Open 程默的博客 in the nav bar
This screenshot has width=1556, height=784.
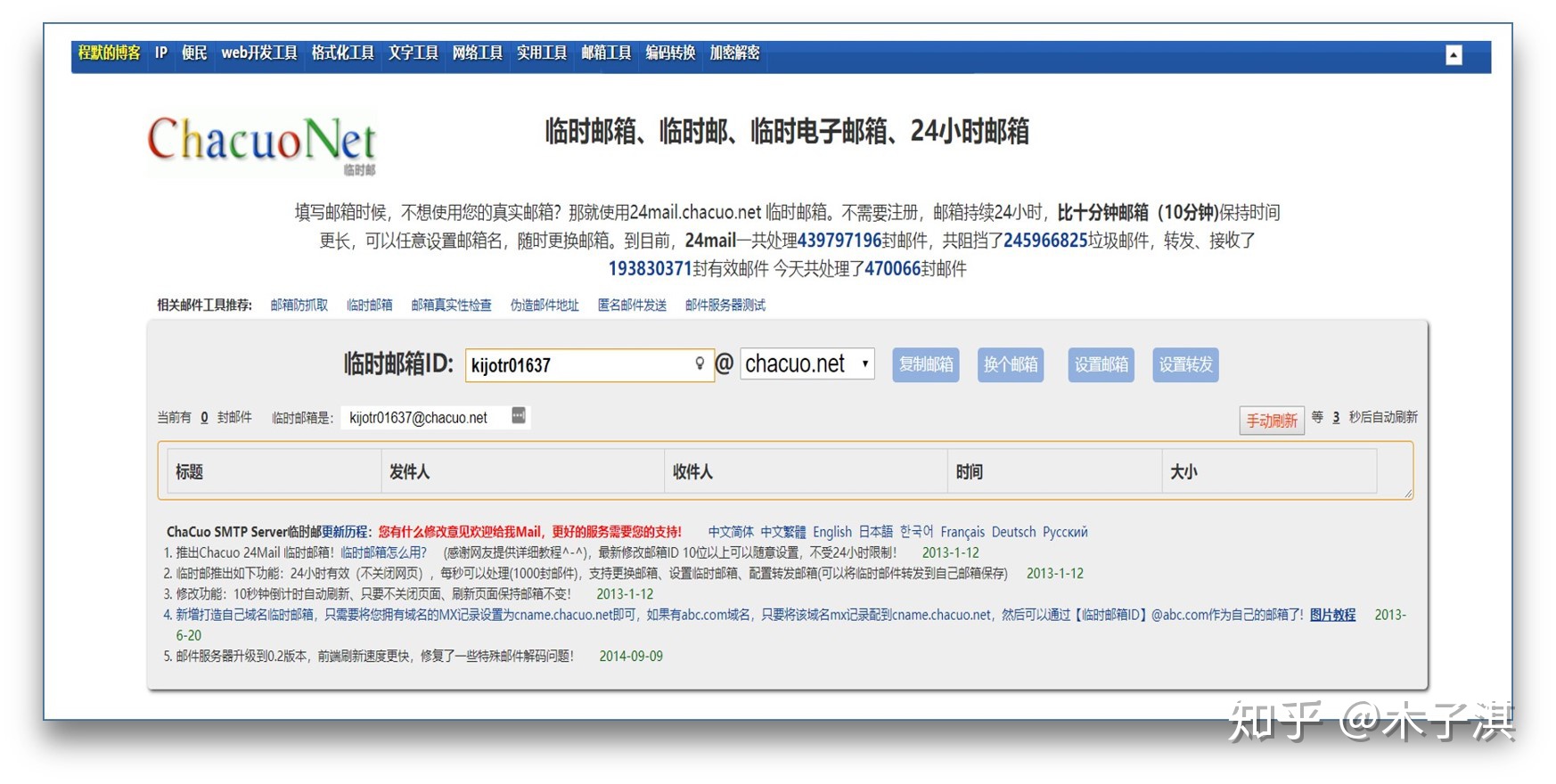(110, 53)
